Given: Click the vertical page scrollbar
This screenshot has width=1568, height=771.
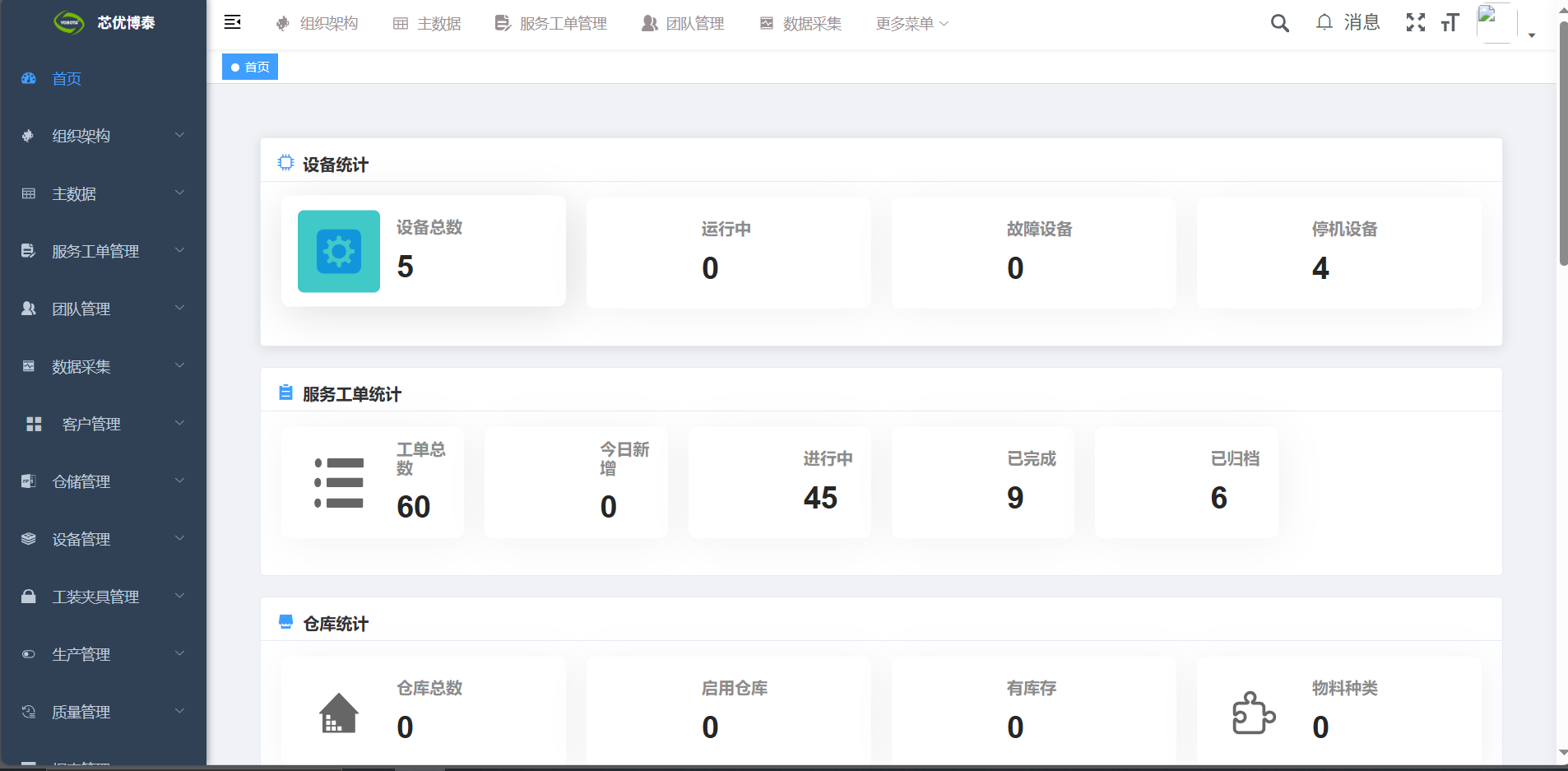Looking at the screenshot, I should pyautogui.click(x=1562, y=144).
